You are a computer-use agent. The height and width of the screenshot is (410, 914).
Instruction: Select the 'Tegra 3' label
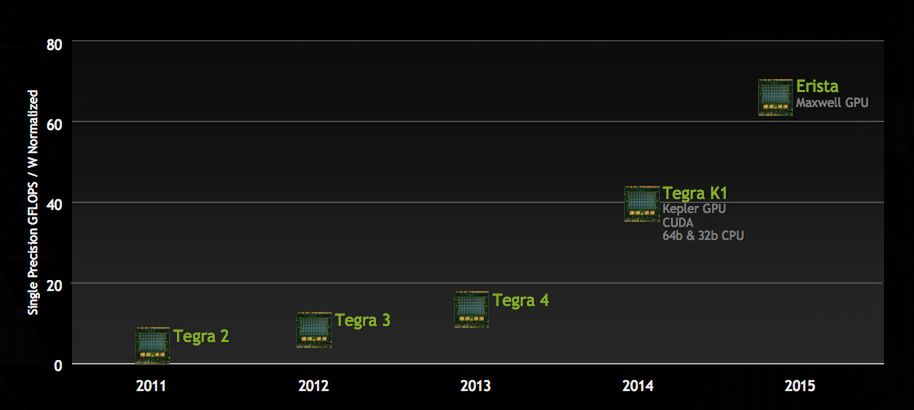(x=363, y=320)
